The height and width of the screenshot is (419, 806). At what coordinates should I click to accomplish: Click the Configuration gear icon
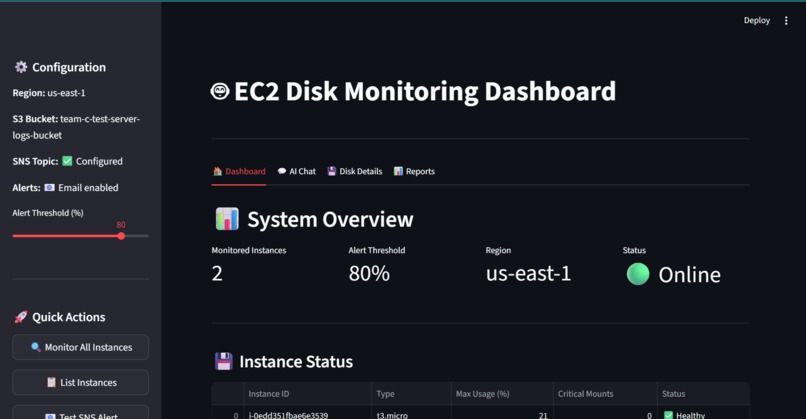click(21, 67)
